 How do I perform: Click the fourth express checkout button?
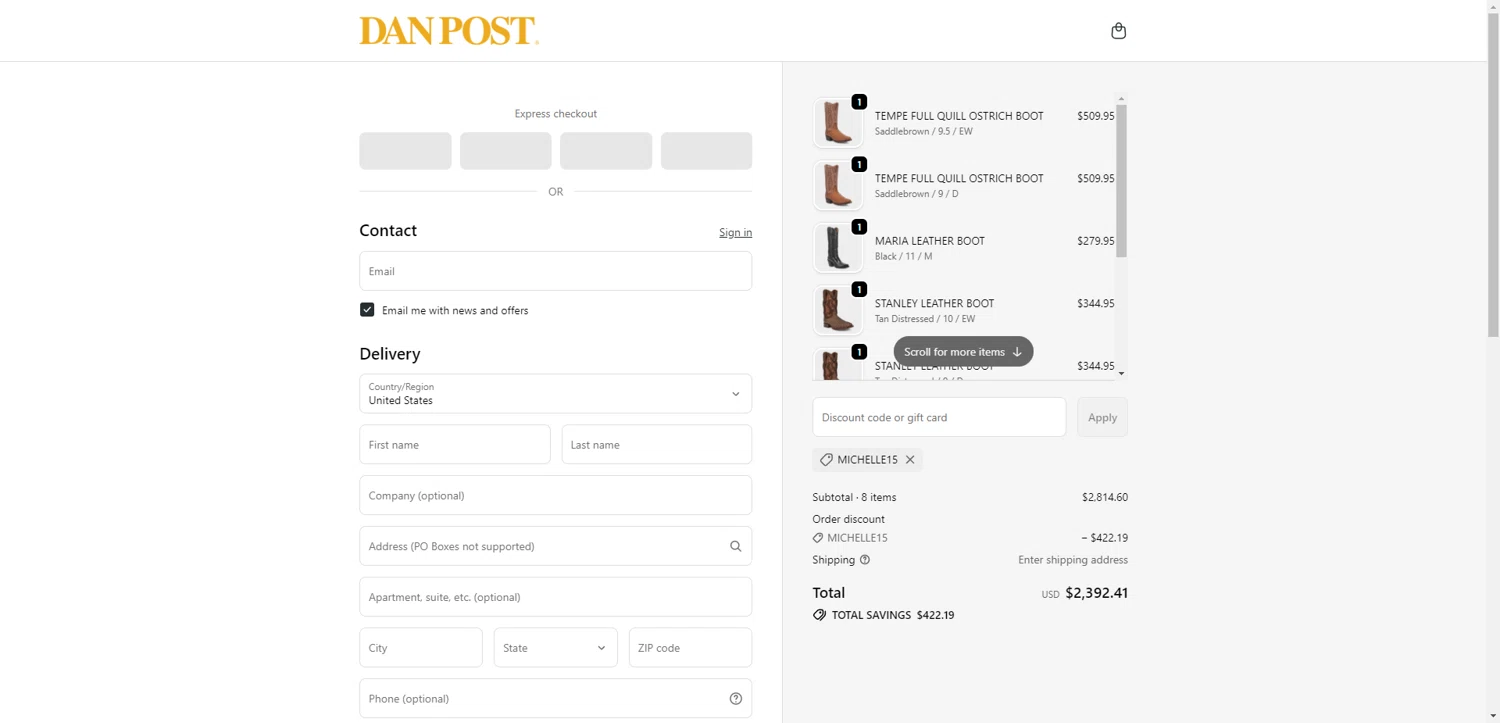point(706,151)
